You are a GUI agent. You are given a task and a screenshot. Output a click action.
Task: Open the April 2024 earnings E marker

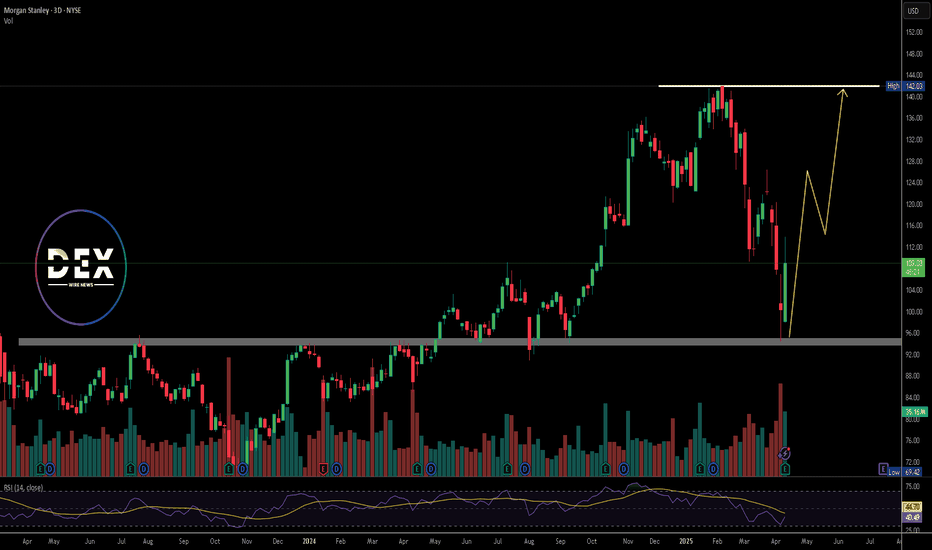(417, 469)
